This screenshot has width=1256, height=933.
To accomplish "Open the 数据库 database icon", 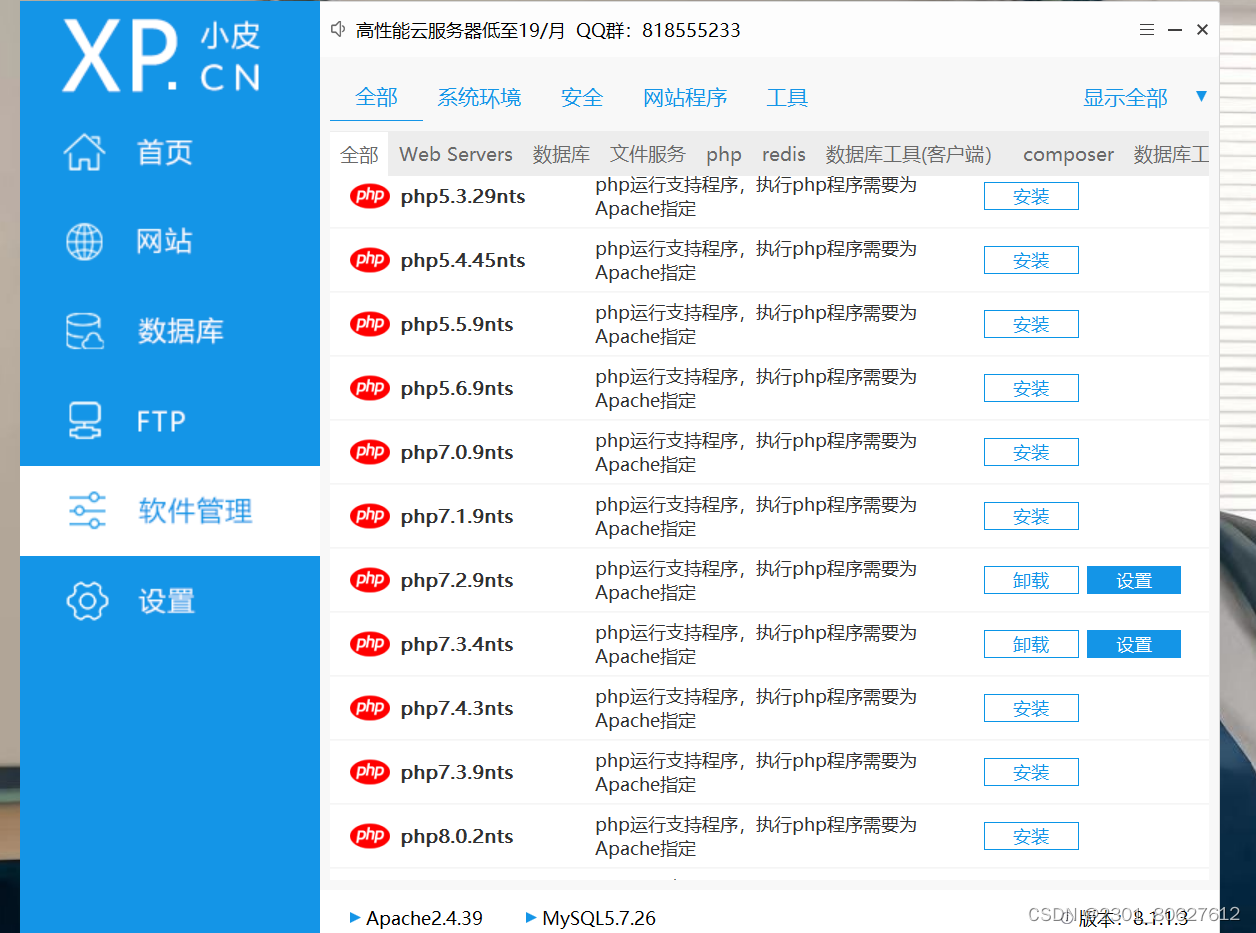I will (84, 331).
